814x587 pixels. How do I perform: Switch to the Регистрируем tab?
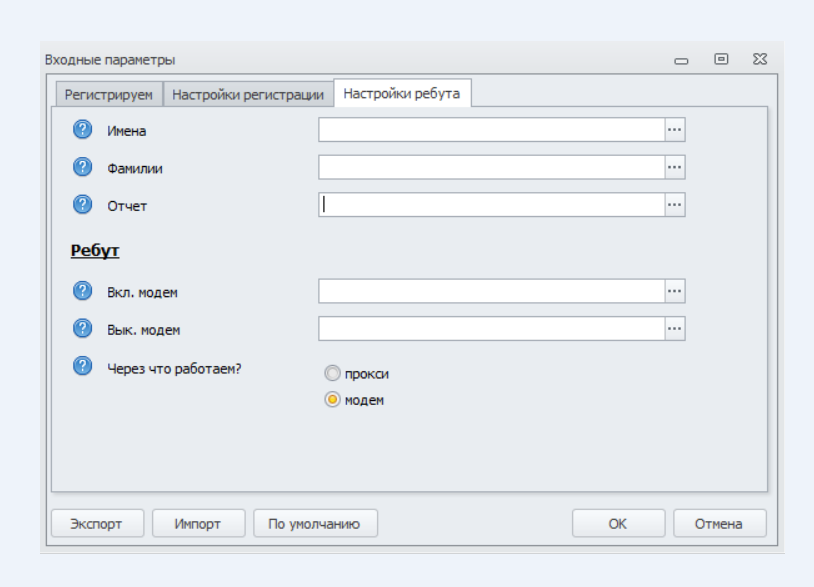coord(109,95)
